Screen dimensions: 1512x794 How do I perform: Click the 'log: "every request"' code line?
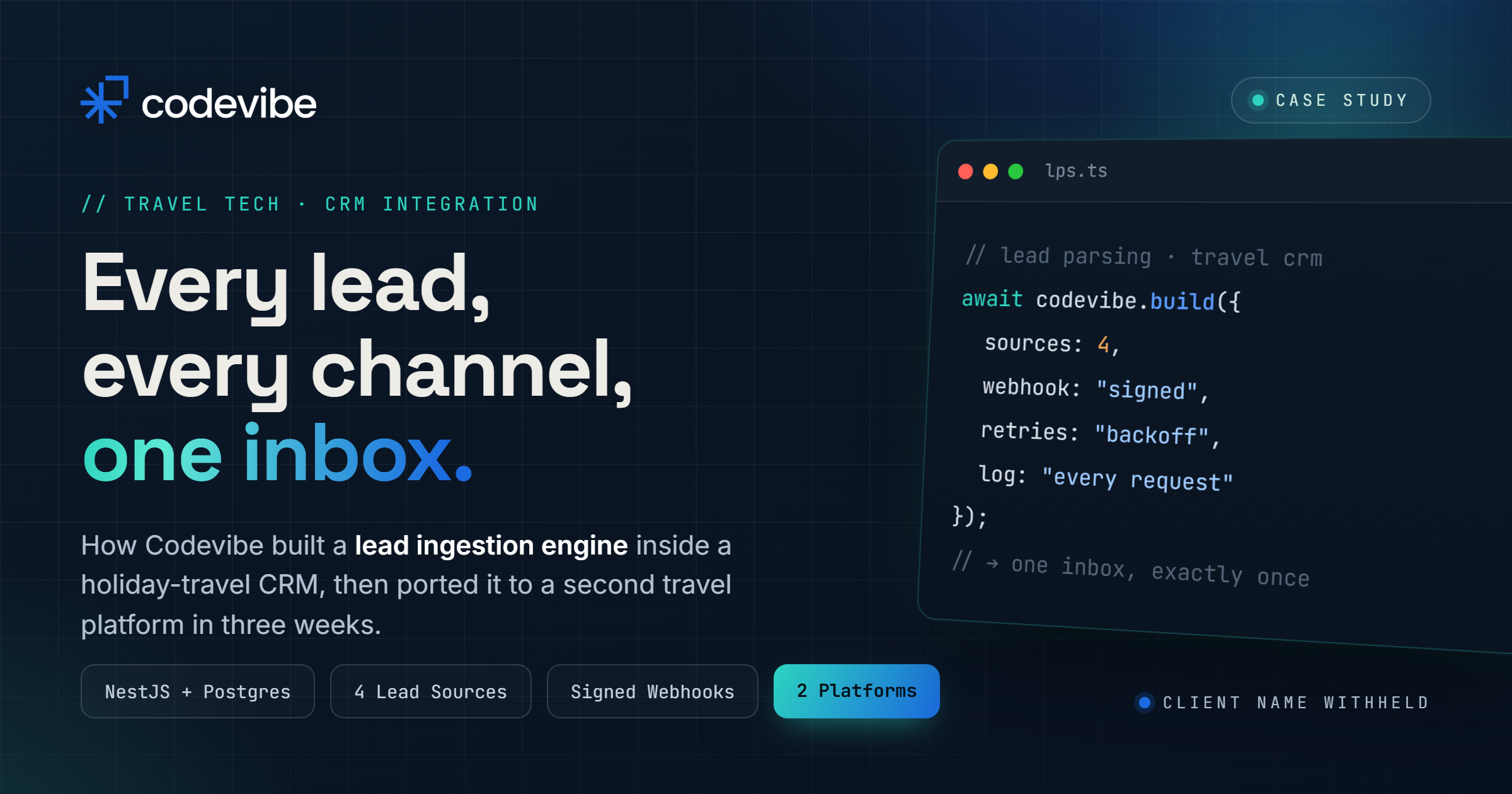point(1106,478)
